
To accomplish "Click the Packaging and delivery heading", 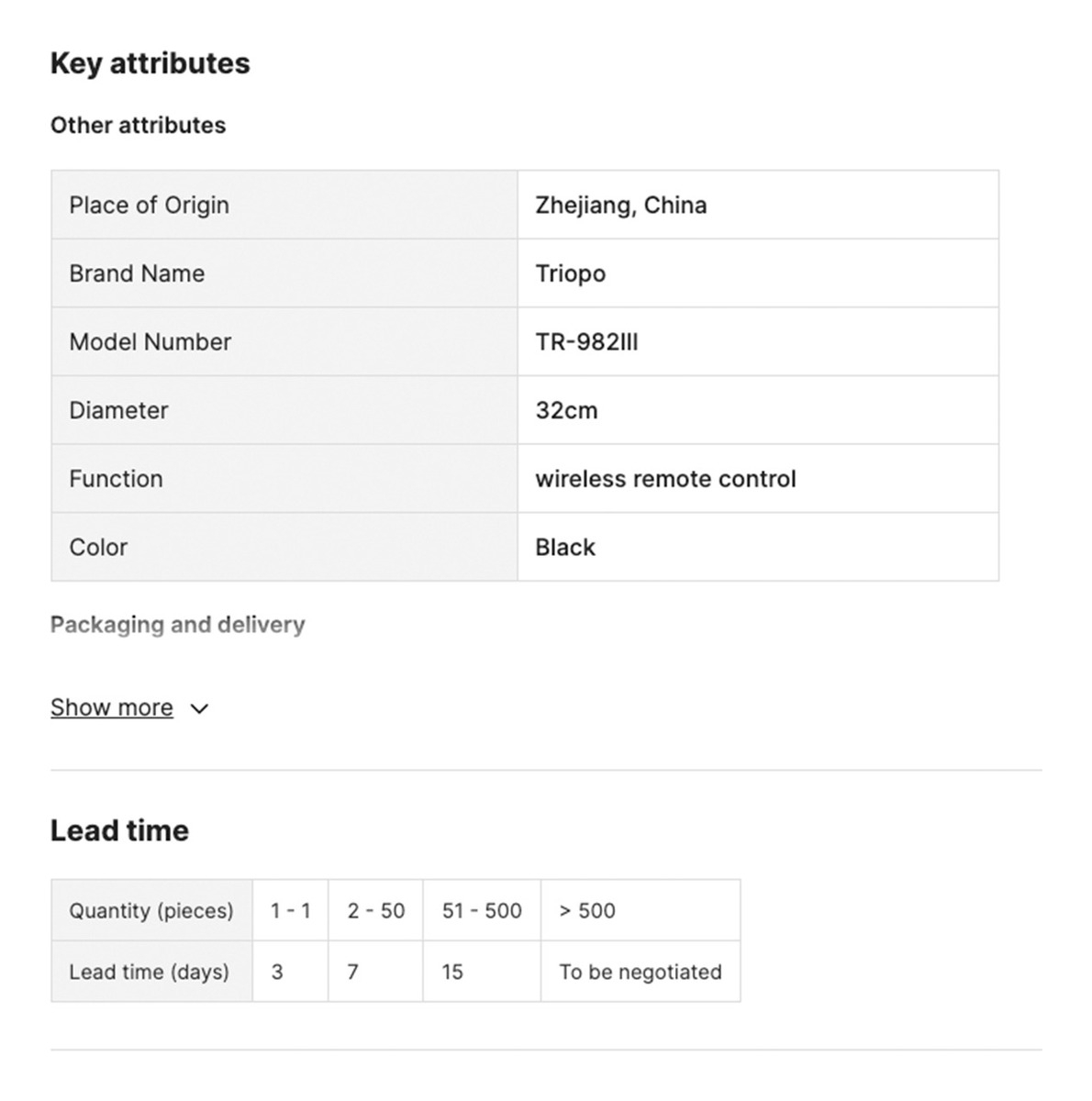I will [x=177, y=625].
